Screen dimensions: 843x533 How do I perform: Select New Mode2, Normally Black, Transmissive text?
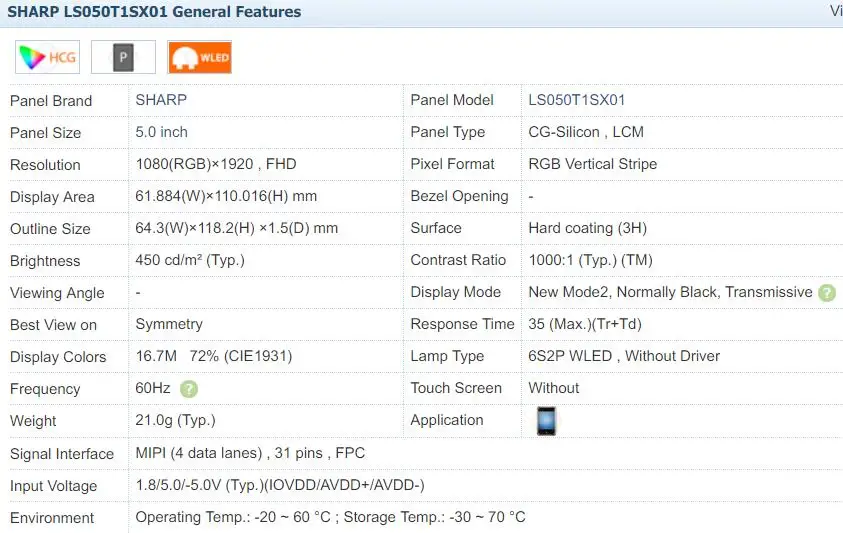tap(670, 292)
